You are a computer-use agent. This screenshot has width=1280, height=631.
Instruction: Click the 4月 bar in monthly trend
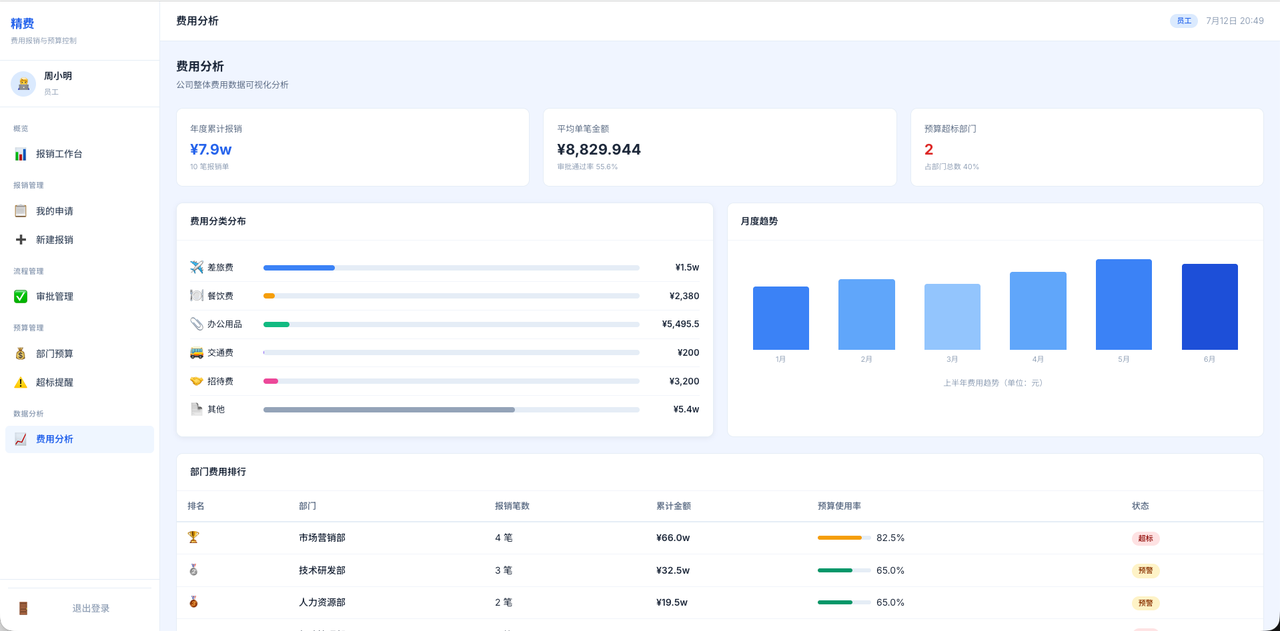[x=1038, y=311]
